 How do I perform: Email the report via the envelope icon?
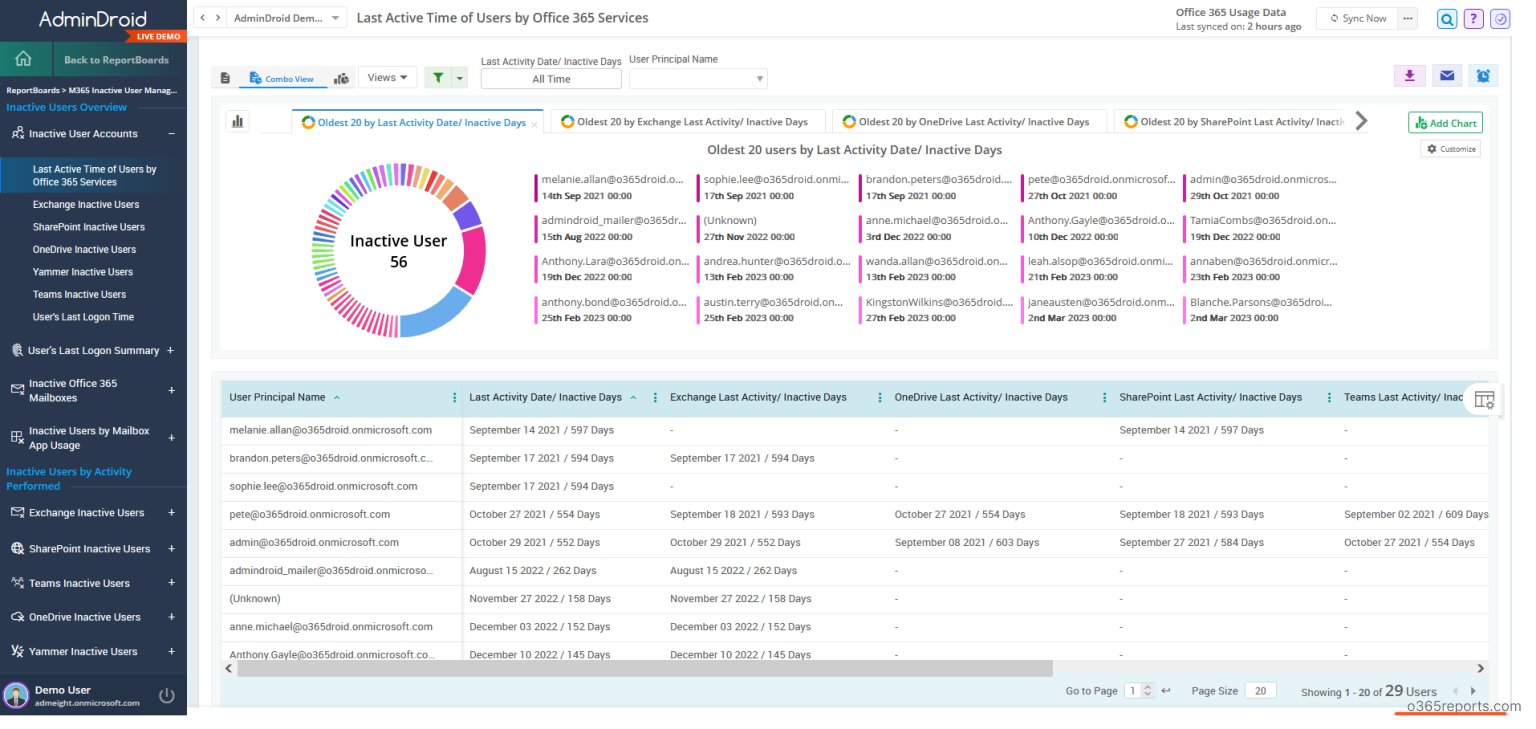[x=1446, y=75]
